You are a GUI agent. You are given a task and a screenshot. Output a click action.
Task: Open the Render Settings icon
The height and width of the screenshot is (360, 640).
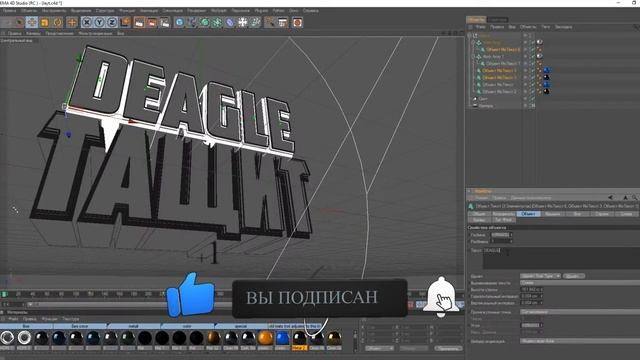[165, 22]
